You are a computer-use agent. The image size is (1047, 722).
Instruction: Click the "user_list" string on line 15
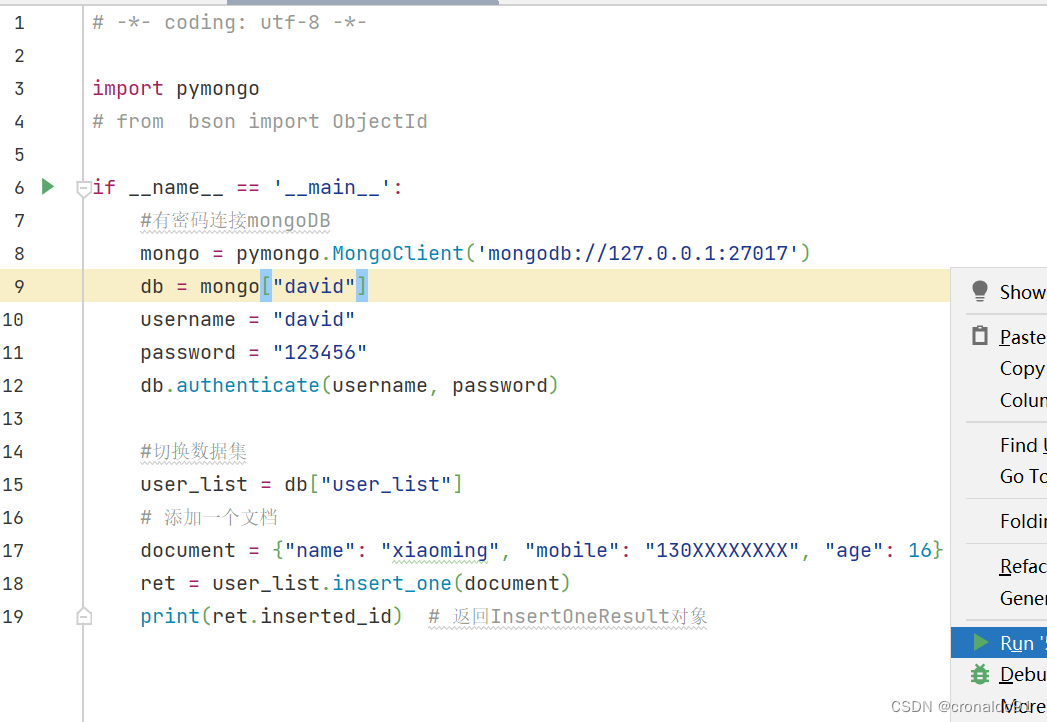pyautogui.click(x=386, y=484)
